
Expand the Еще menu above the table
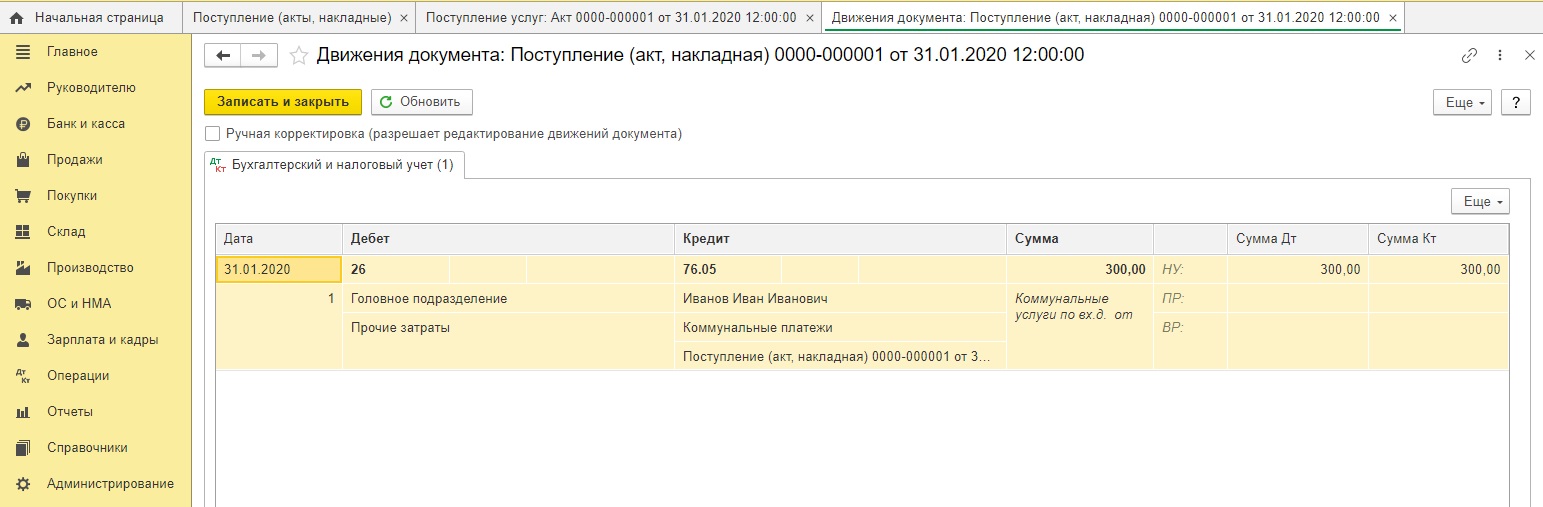click(x=1480, y=202)
